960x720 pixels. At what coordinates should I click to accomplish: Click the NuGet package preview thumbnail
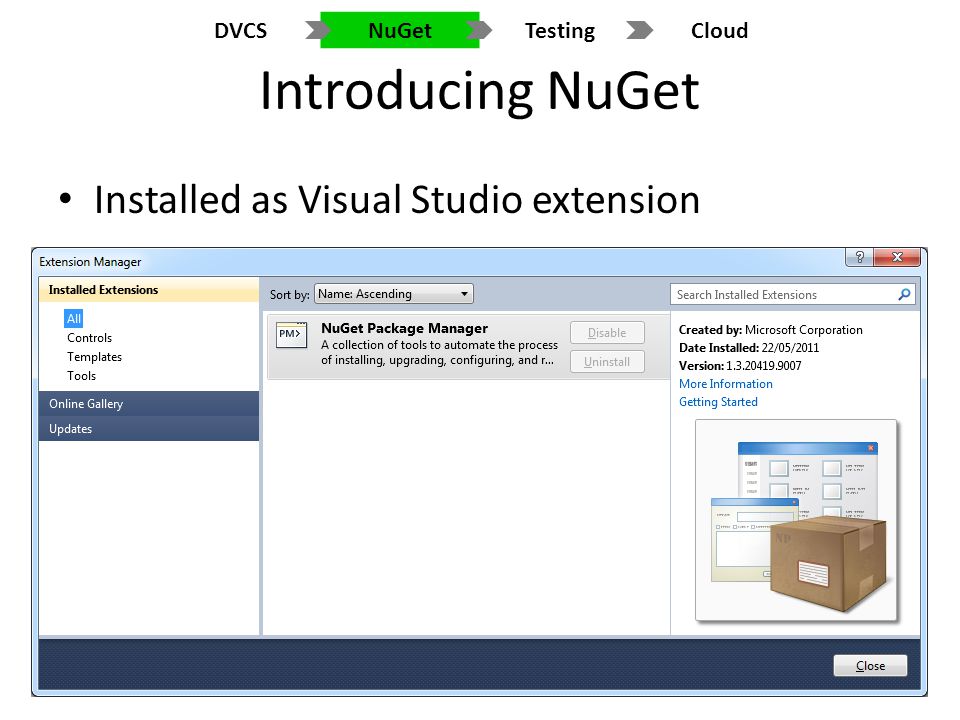797,521
